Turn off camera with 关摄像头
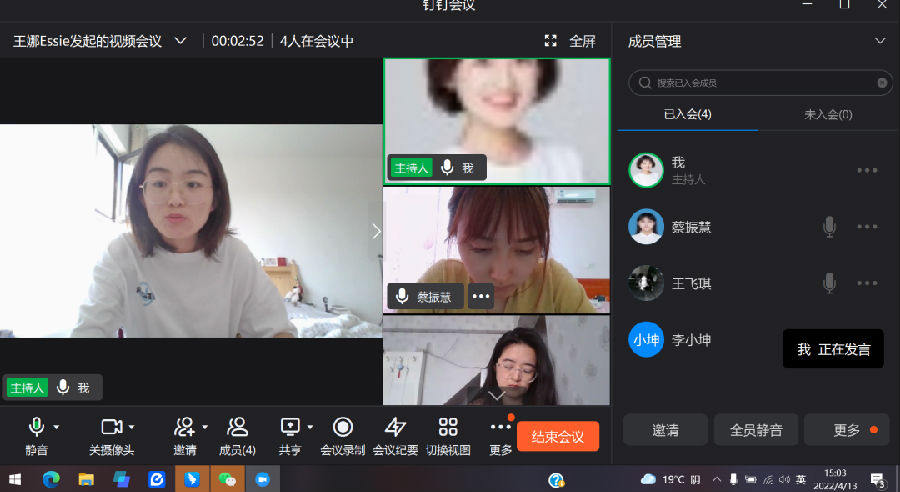The width and height of the screenshot is (900, 492). (x=111, y=428)
